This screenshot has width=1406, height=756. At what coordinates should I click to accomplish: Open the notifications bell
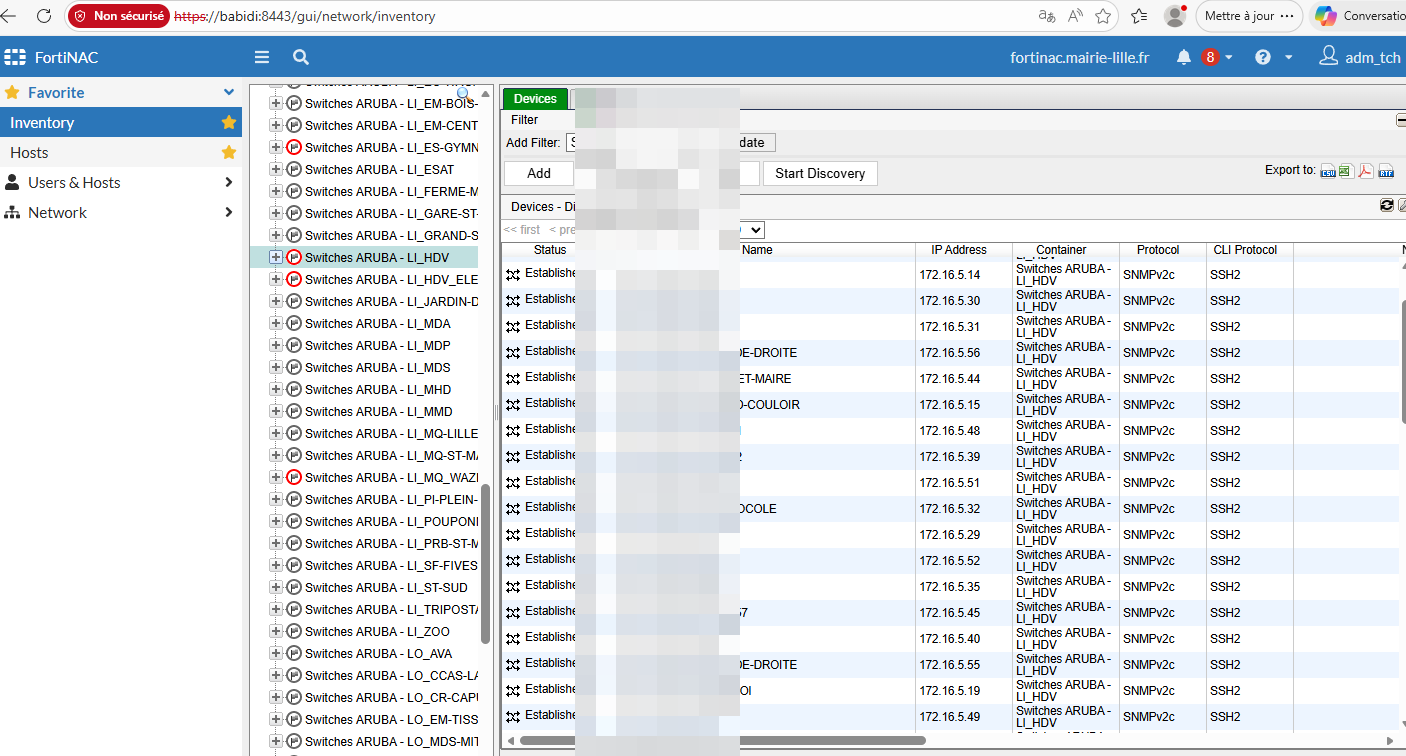[x=1184, y=57]
